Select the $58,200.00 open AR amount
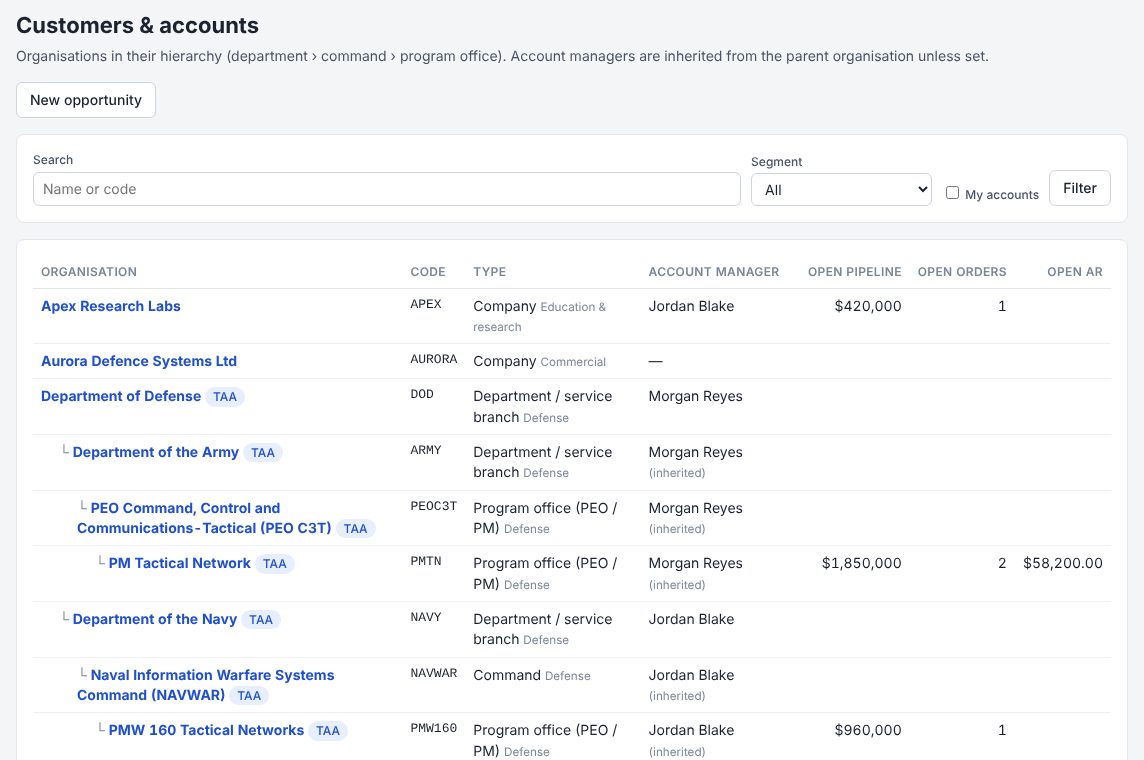Screen dimensions: 1144x760 [1063, 563]
